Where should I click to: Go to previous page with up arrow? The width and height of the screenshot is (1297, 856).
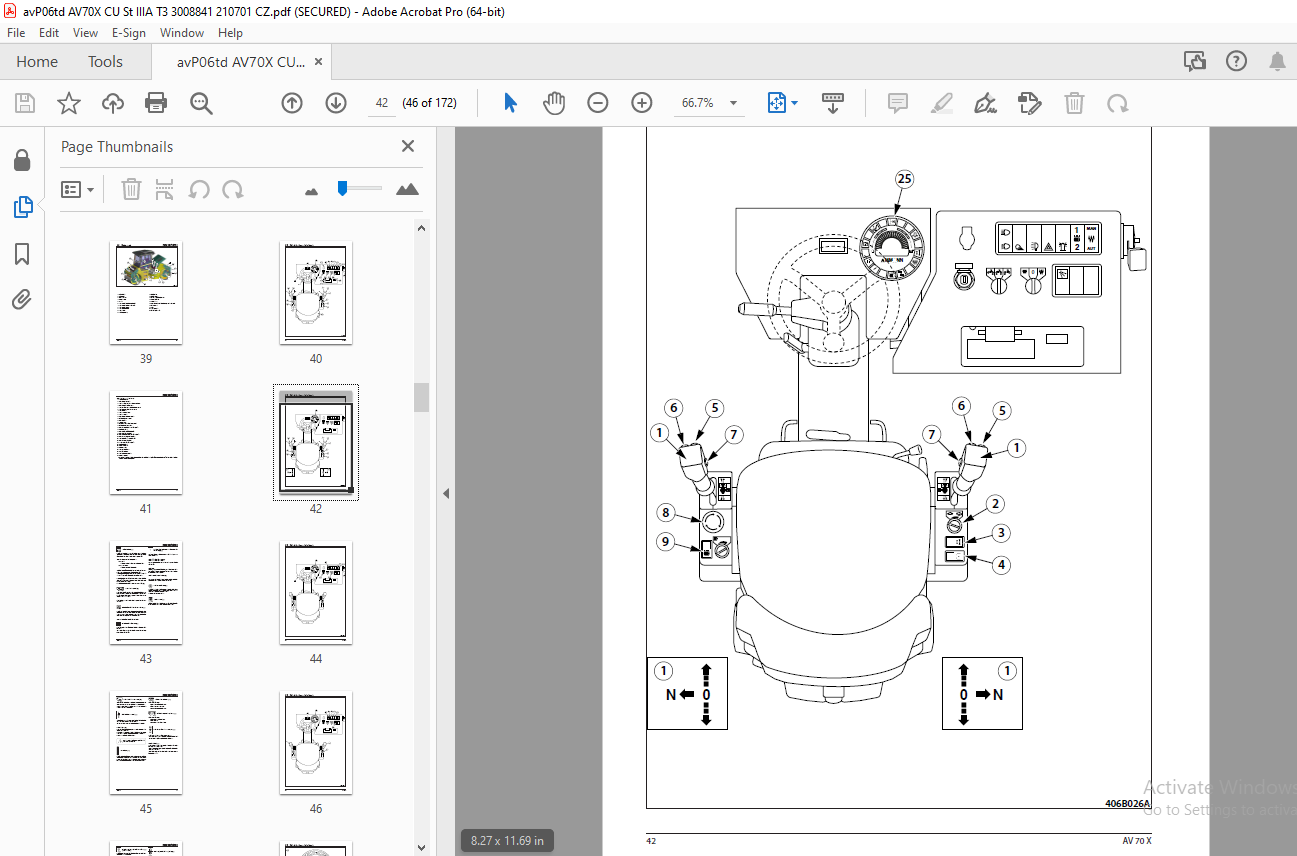pyautogui.click(x=292, y=103)
